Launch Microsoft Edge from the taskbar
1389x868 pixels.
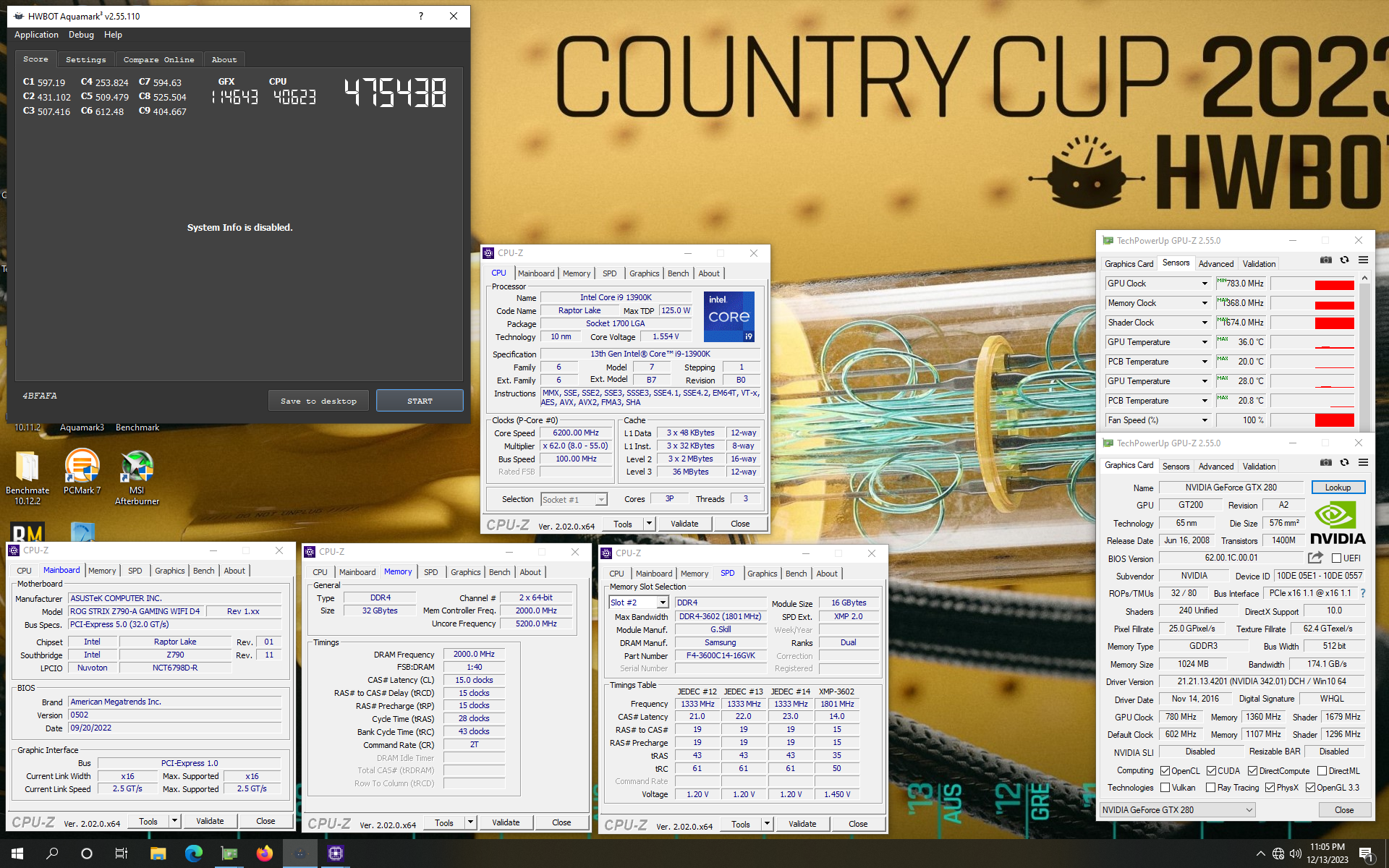tap(193, 854)
